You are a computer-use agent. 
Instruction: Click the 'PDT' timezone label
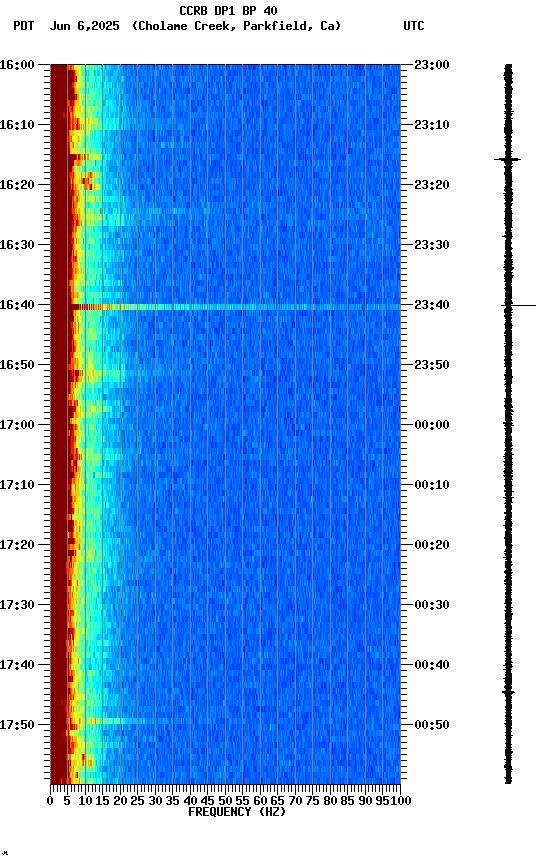24,26
